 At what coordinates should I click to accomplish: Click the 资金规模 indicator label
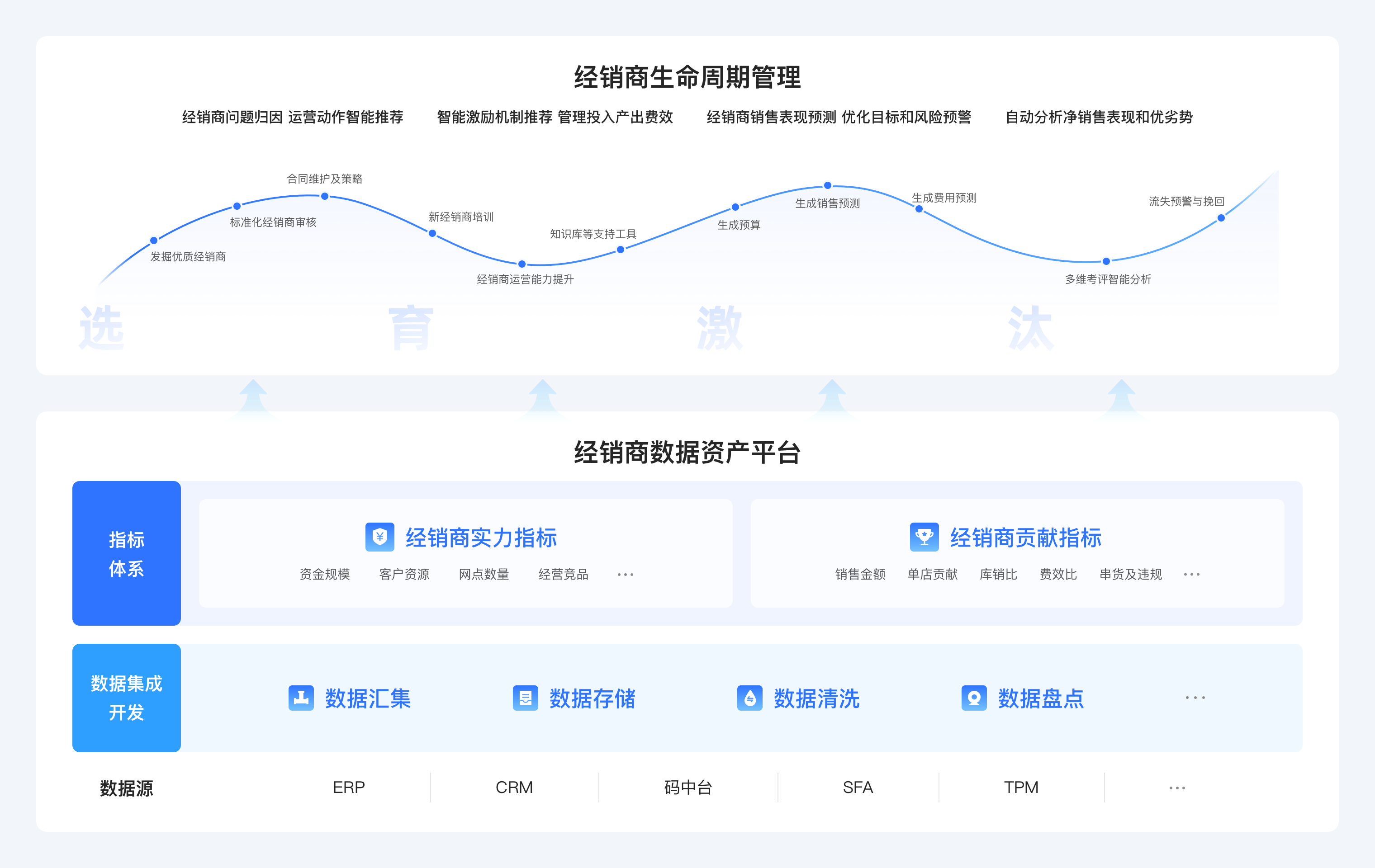pyautogui.click(x=324, y=574)
